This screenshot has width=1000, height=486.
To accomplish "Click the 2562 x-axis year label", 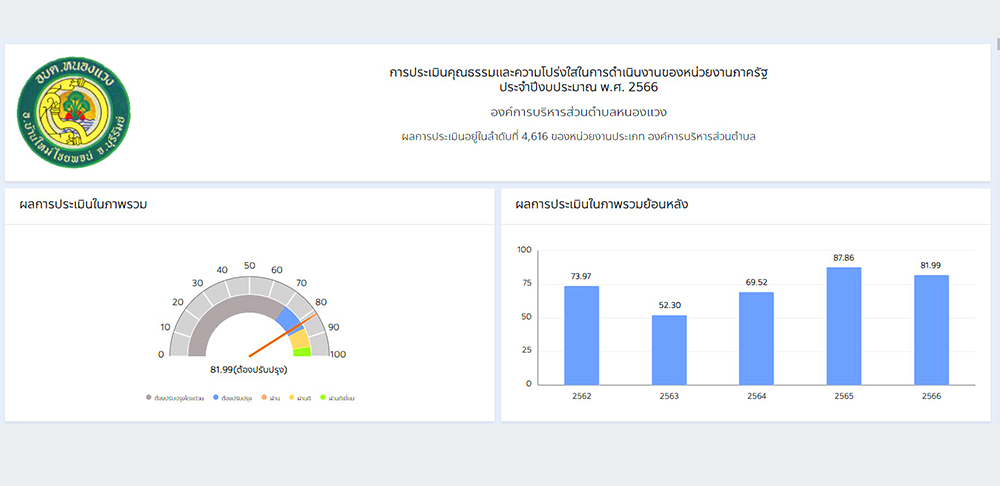I will (x=582, y=396).
